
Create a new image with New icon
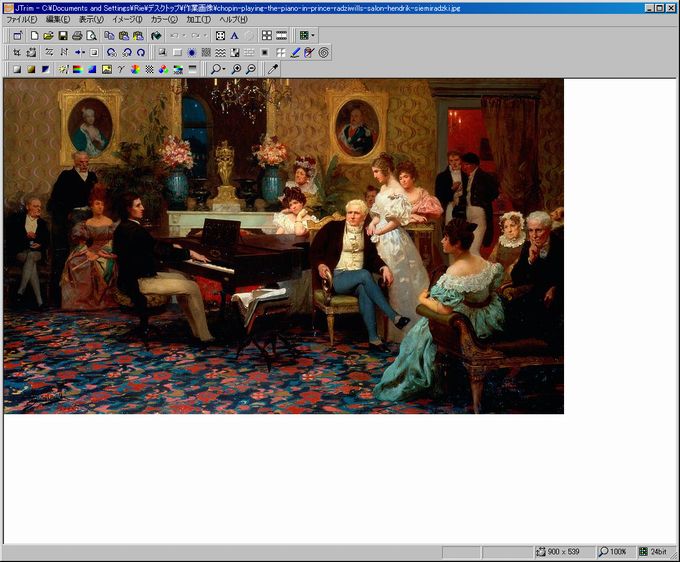pyautogui.click(x=34, y=36)
